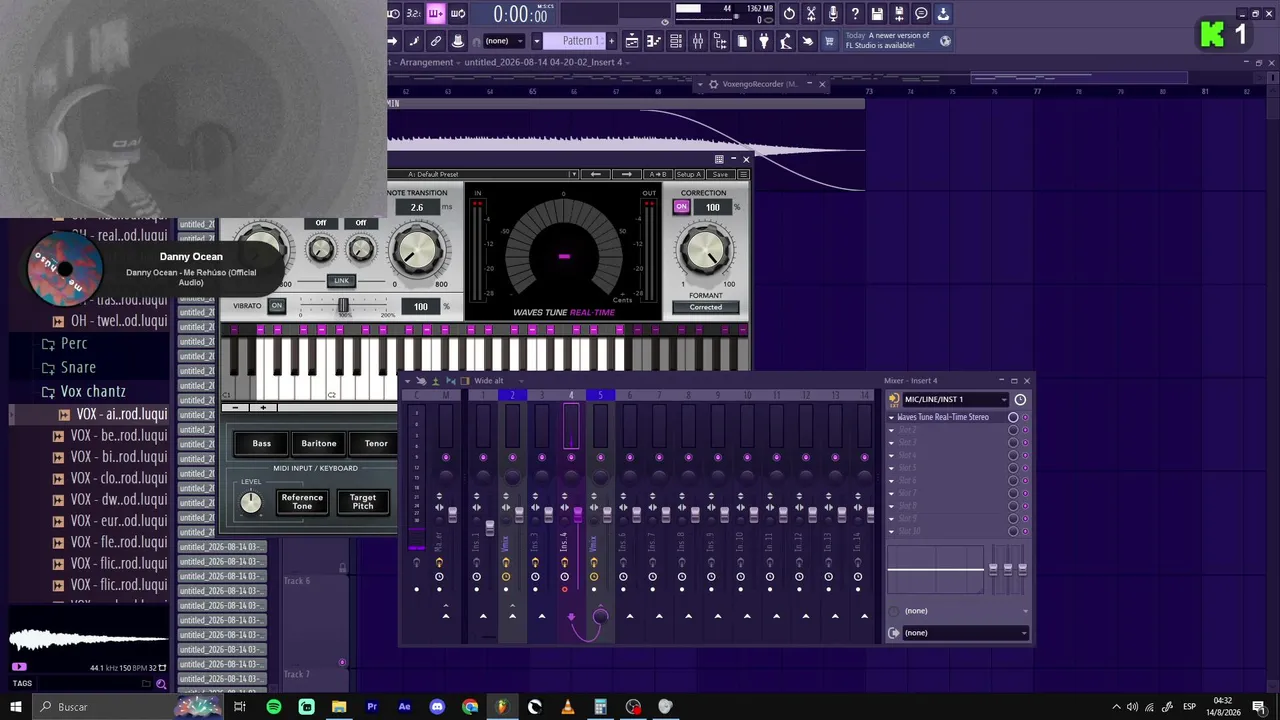Open the Piano roll view icon
Viewport: 1280px width, 720px height.
(x=654, y=41)
